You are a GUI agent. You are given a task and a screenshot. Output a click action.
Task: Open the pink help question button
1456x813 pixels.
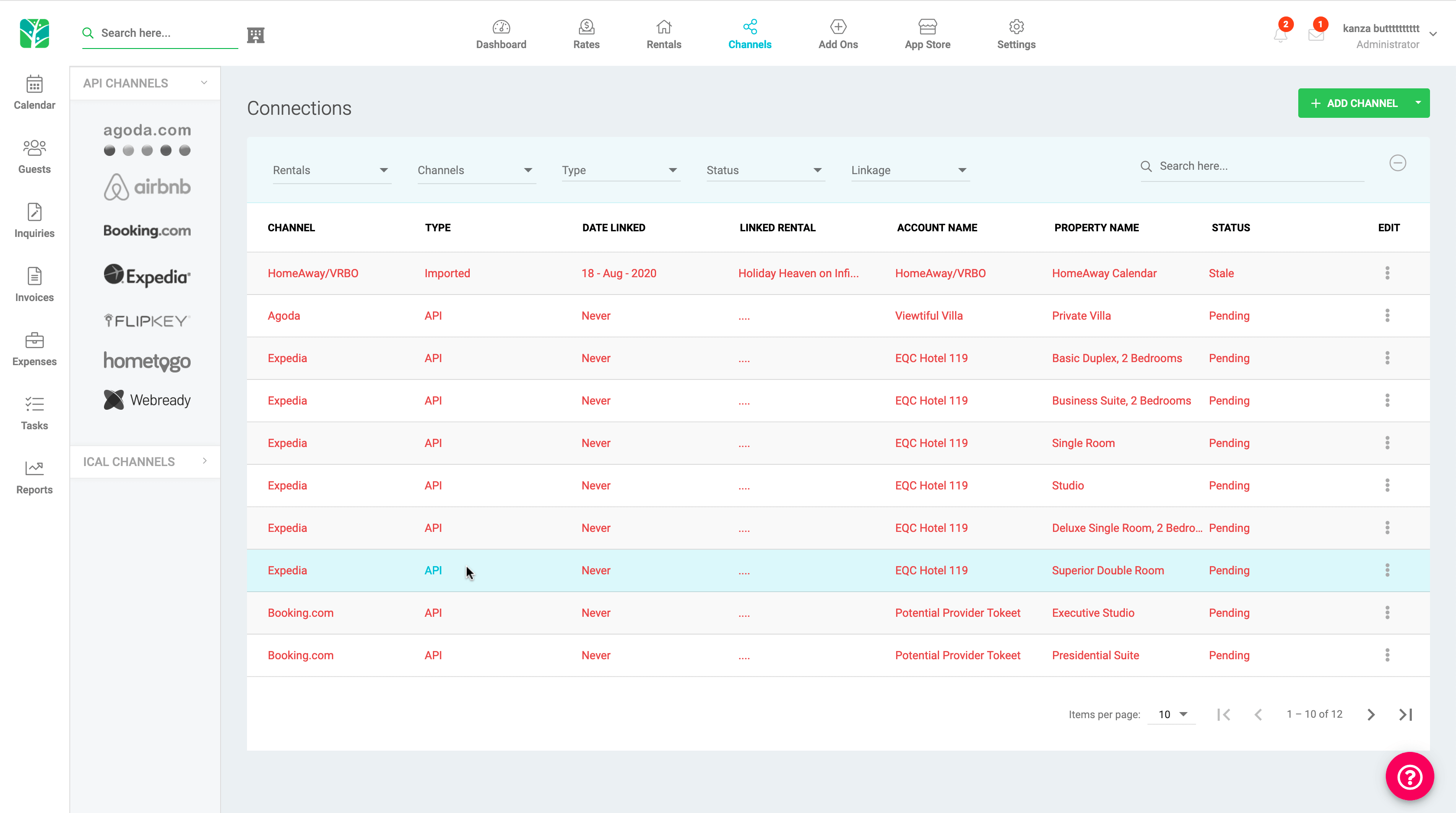tap(1409, 776)
